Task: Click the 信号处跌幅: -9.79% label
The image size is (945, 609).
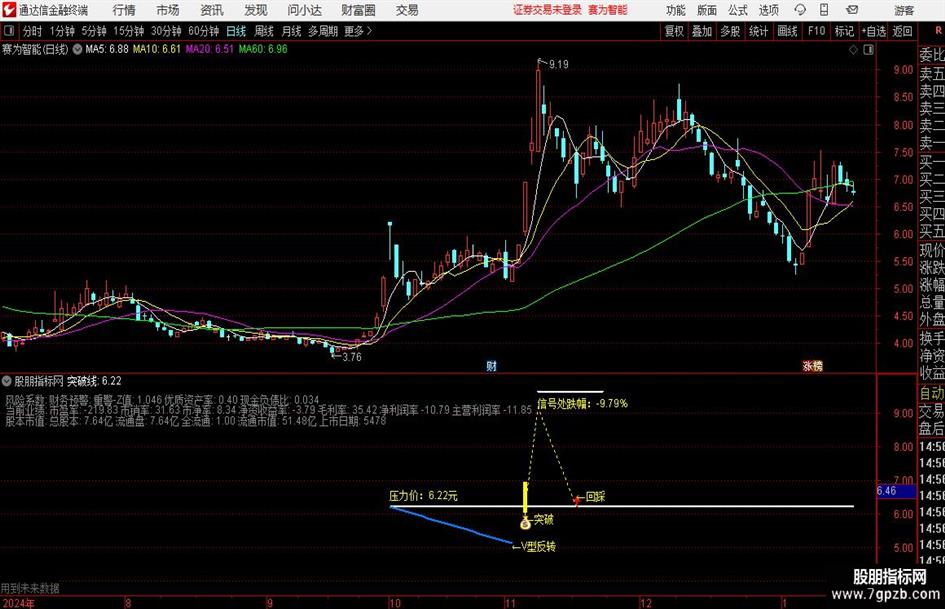Action: pyautogui.click(x=582, y=403)
